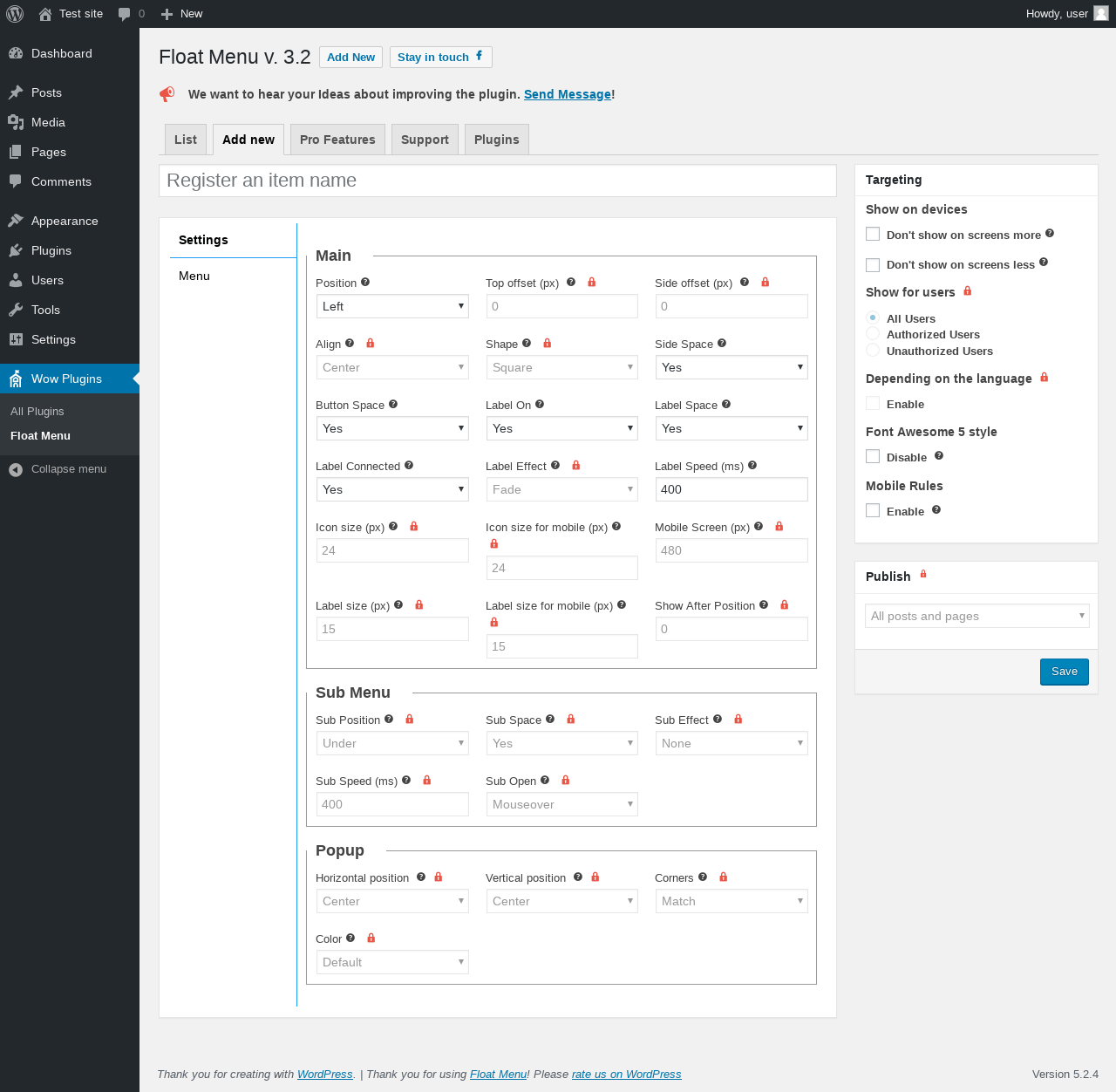
Task: Click help icon beside Sub Effect
Action: point(718,719)
